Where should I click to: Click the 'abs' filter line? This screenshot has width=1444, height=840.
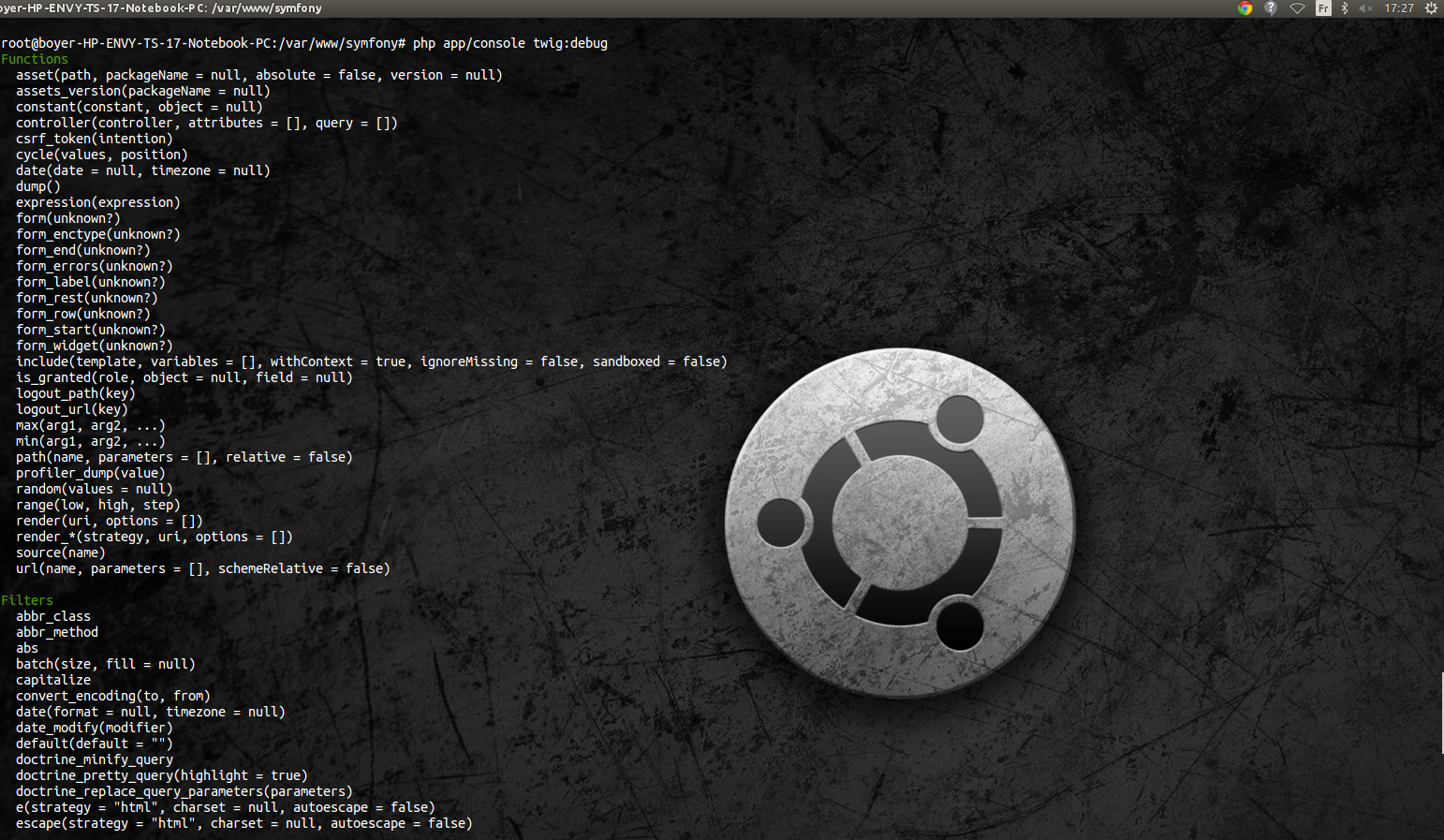[x=27, y=648]
